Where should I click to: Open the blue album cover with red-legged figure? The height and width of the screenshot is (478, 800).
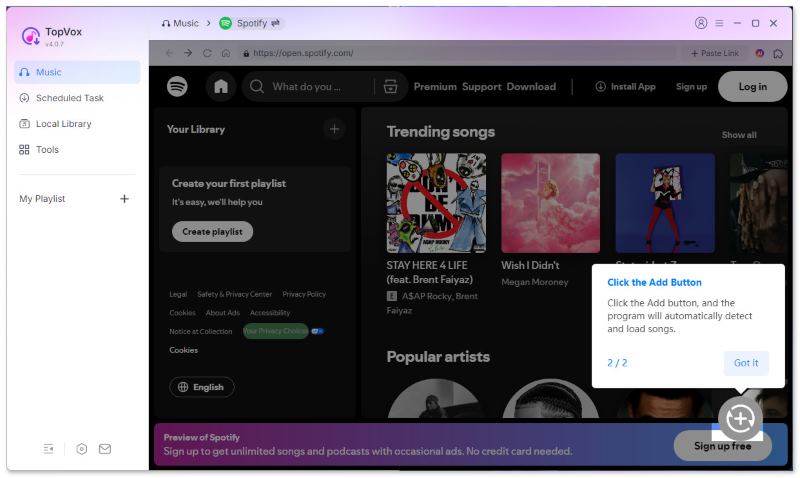coord(665,203)
